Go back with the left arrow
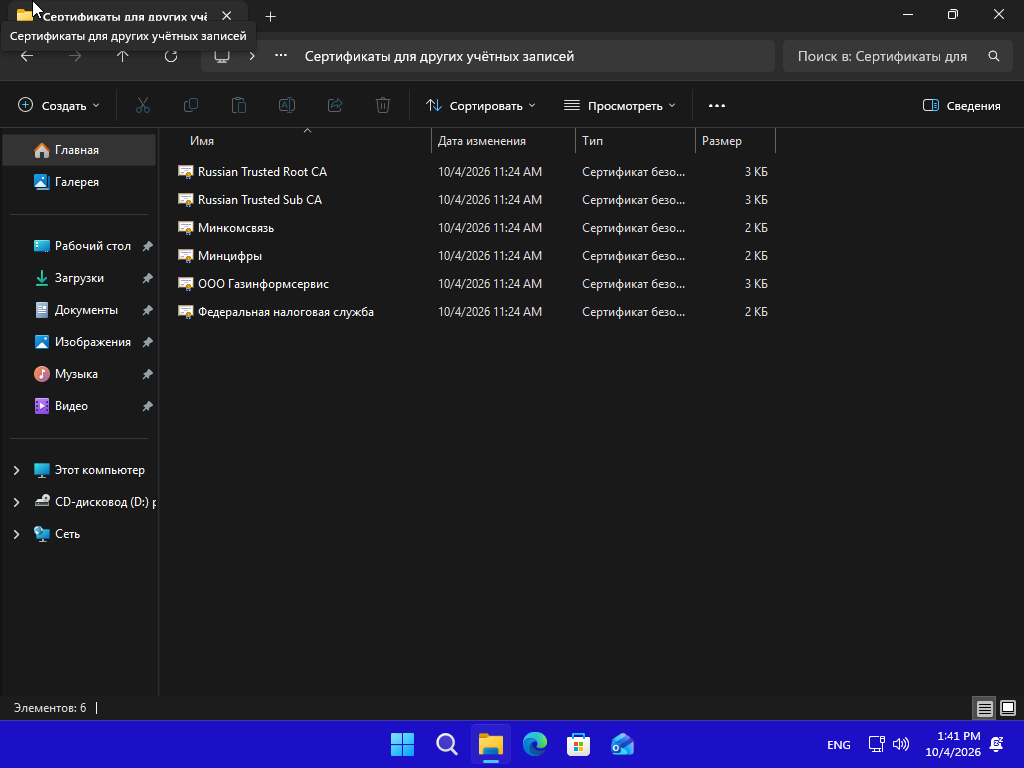Image resolution: width=1024 pixels, height=768 pixels. pyautogui.click(x=27, y=56)
